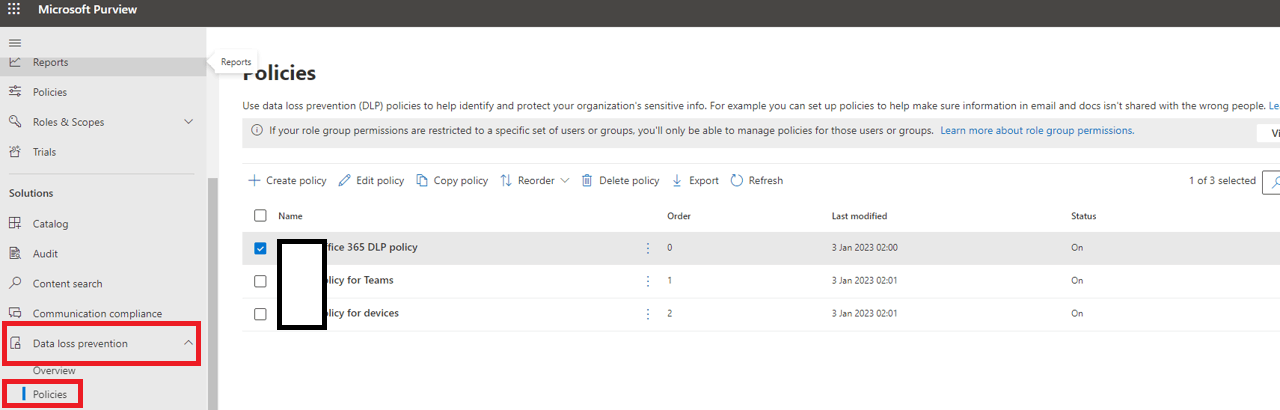Viewport: 1280px width, 410px height.
Task: Open Audit in the sidebar
Action: tap(46, 254)
